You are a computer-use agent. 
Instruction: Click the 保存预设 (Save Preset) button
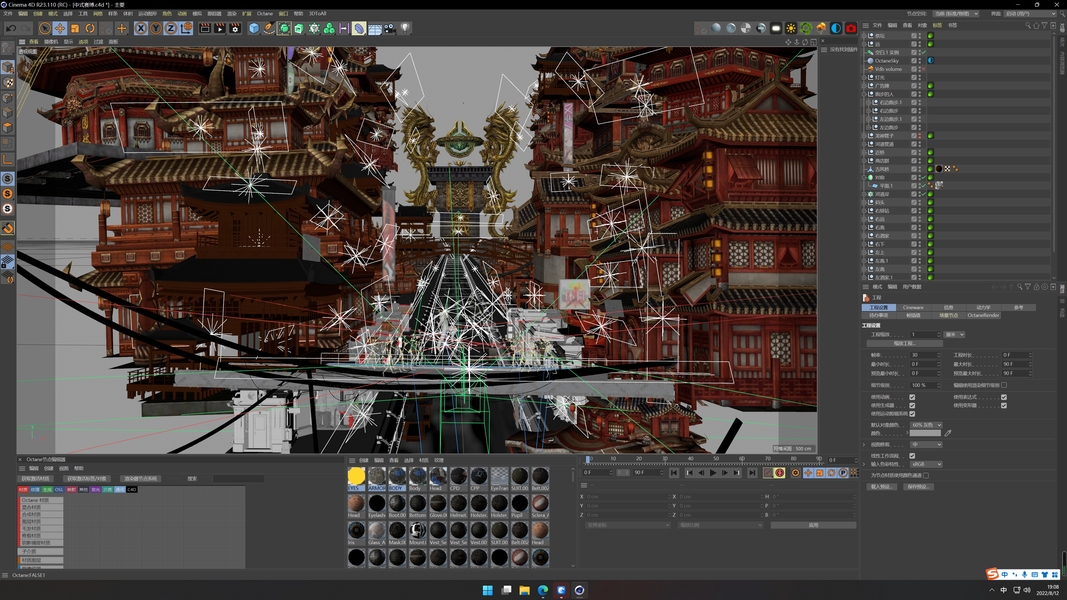point(919,487)
